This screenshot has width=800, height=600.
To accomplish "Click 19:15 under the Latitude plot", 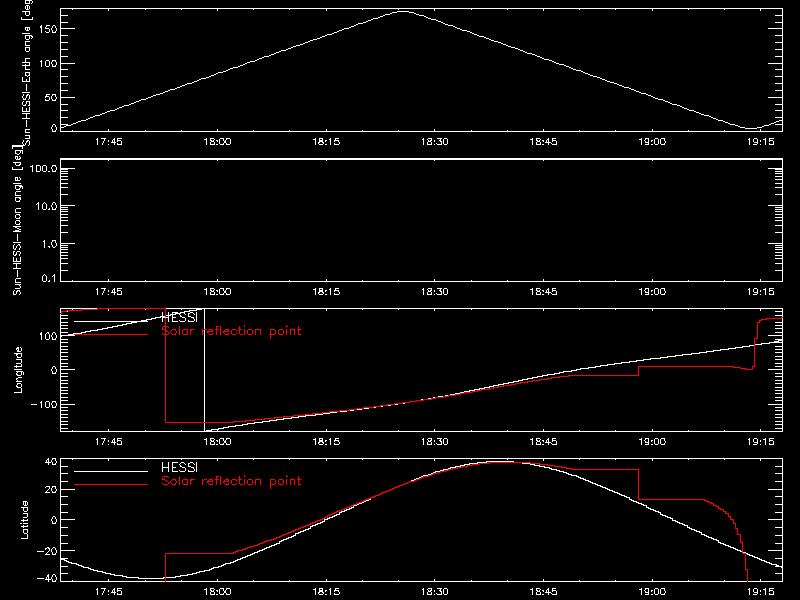I will point(761,592).
